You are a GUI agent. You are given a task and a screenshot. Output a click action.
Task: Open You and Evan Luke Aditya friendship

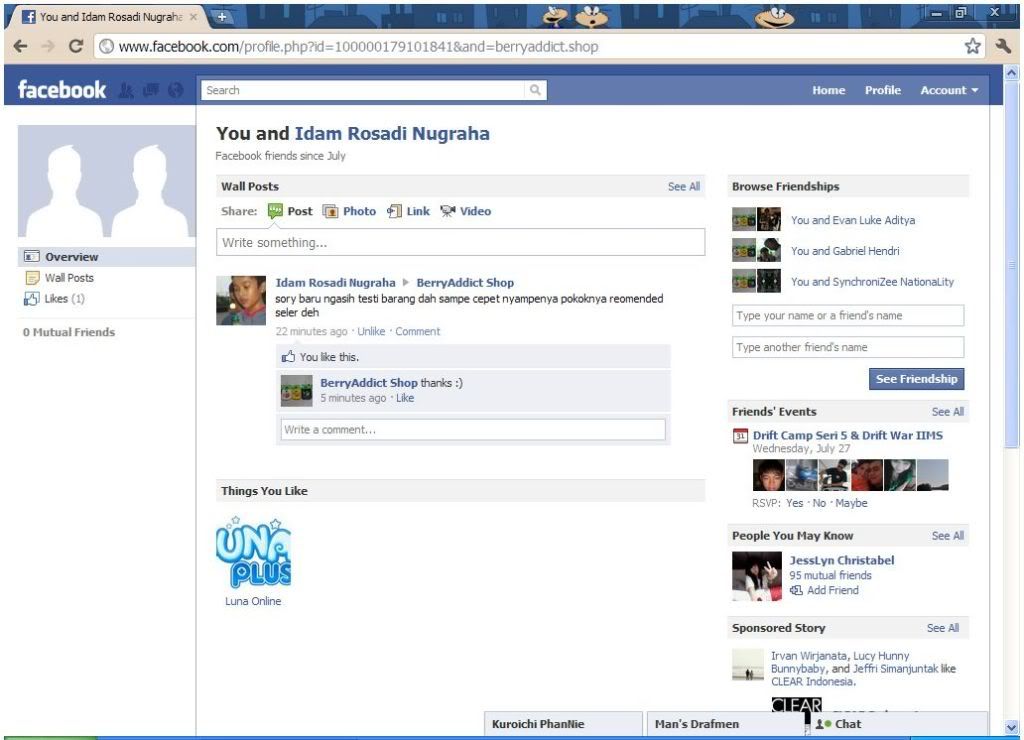(853, 220)
